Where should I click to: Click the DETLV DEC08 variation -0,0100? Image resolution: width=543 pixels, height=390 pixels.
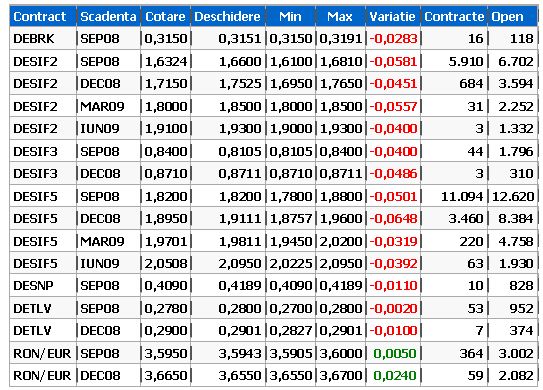(x=393, y=330)
